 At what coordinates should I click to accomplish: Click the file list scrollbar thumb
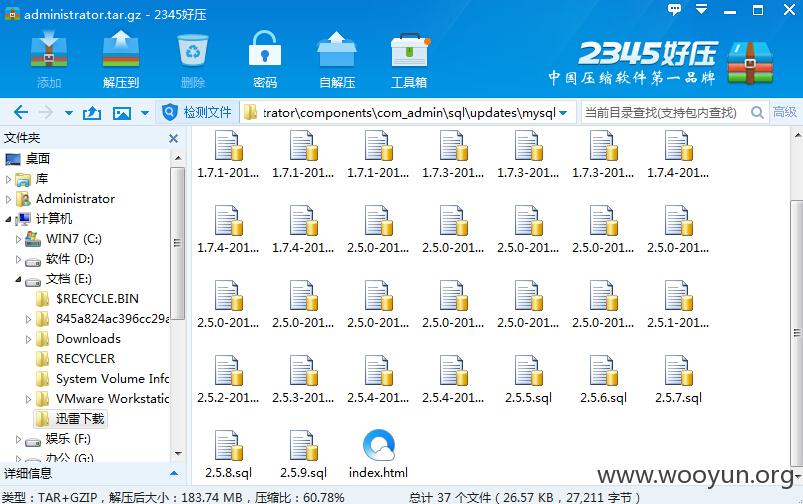pos(797,333)
